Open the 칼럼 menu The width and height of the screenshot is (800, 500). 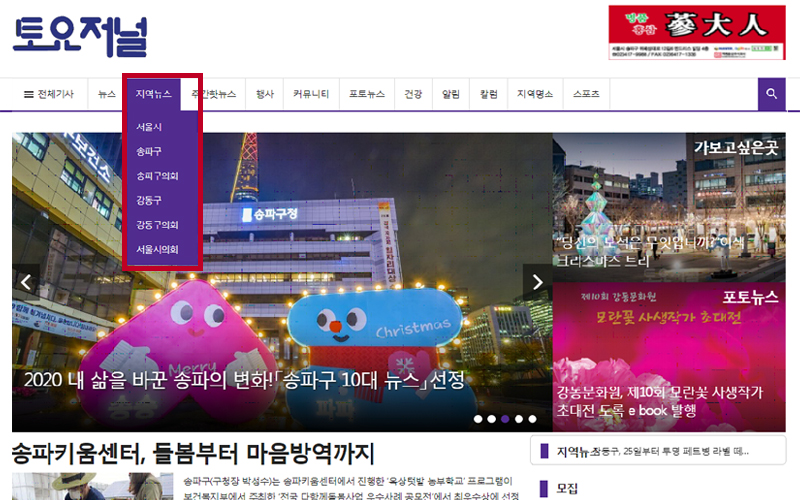[489, 94]
